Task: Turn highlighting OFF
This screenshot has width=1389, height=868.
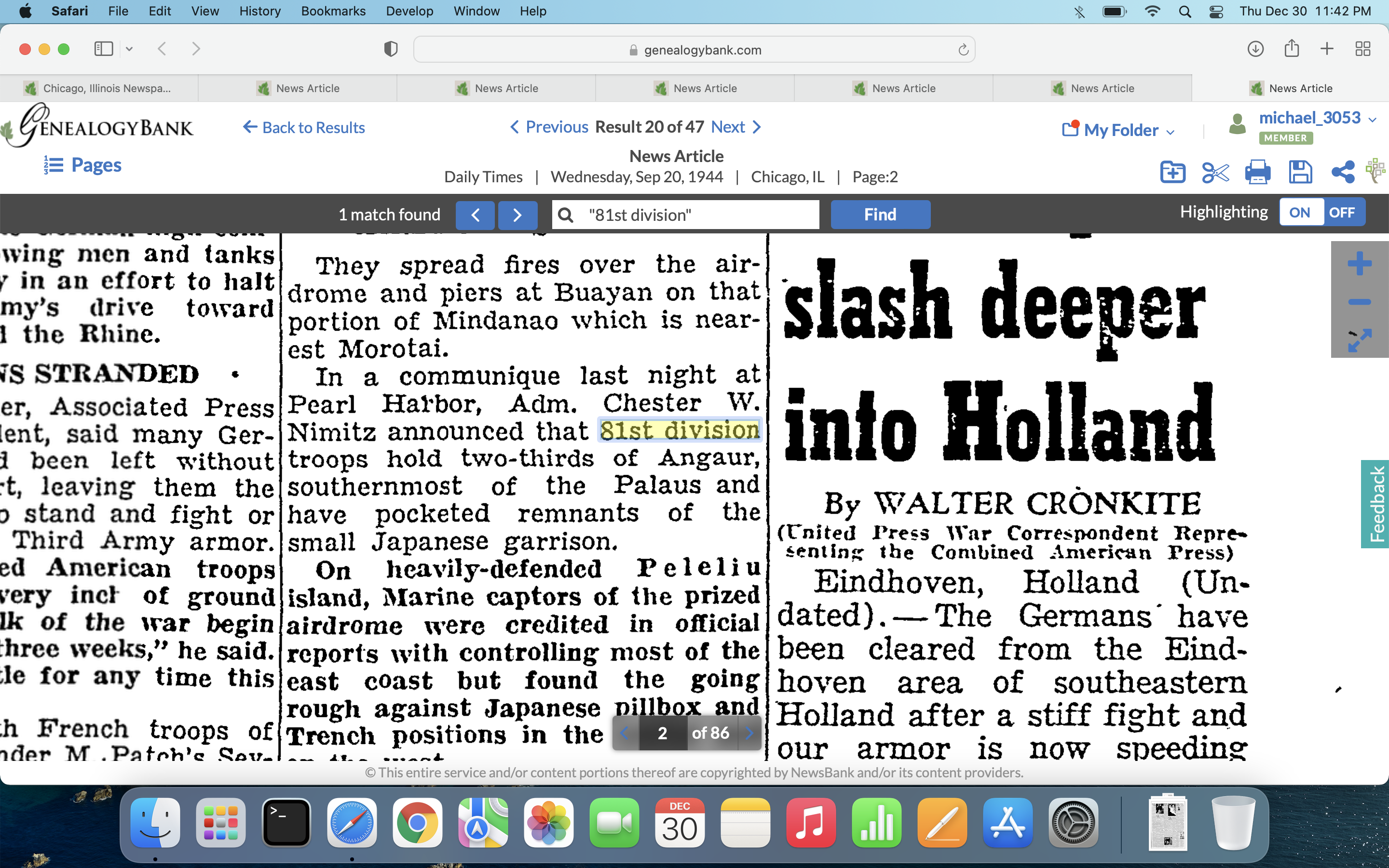Action: [x=1341, y=213]
